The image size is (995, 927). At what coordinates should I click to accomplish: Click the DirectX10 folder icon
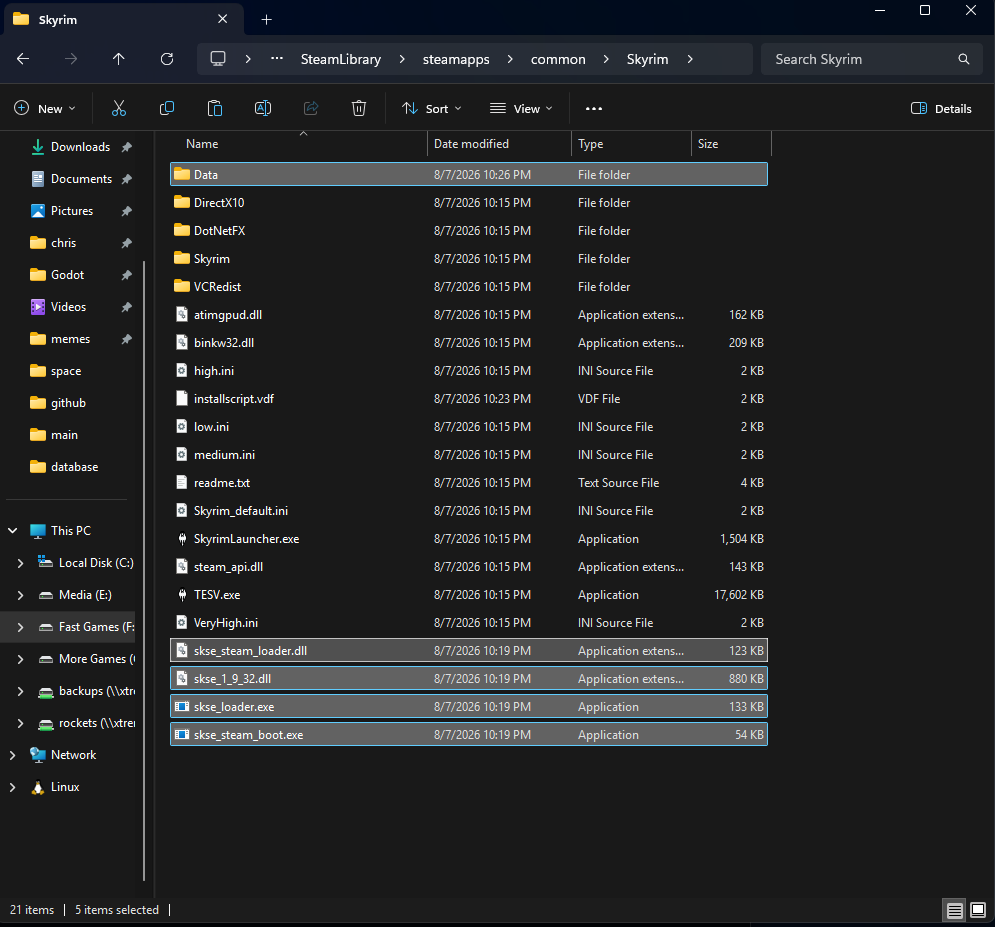[x=182, y=202]
